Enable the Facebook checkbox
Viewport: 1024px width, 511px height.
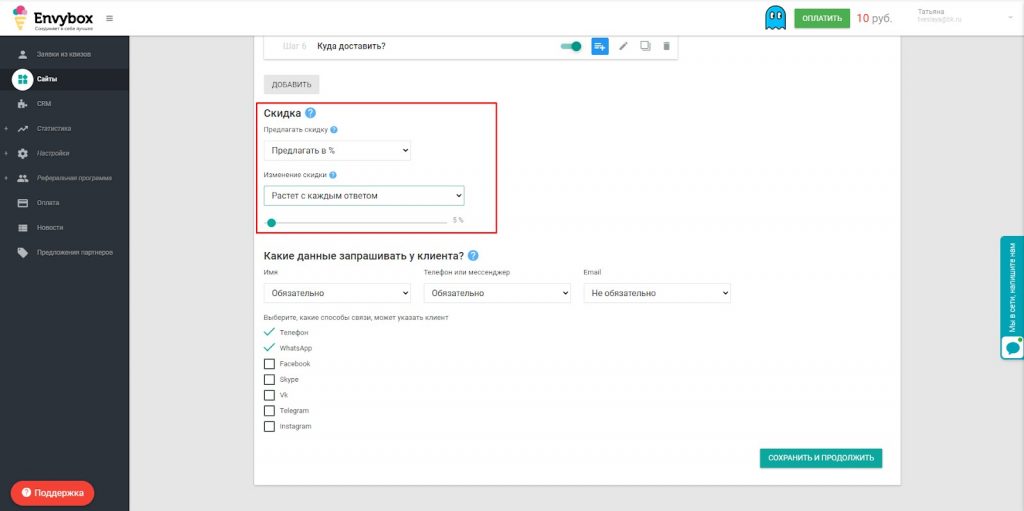coord(269,364)
